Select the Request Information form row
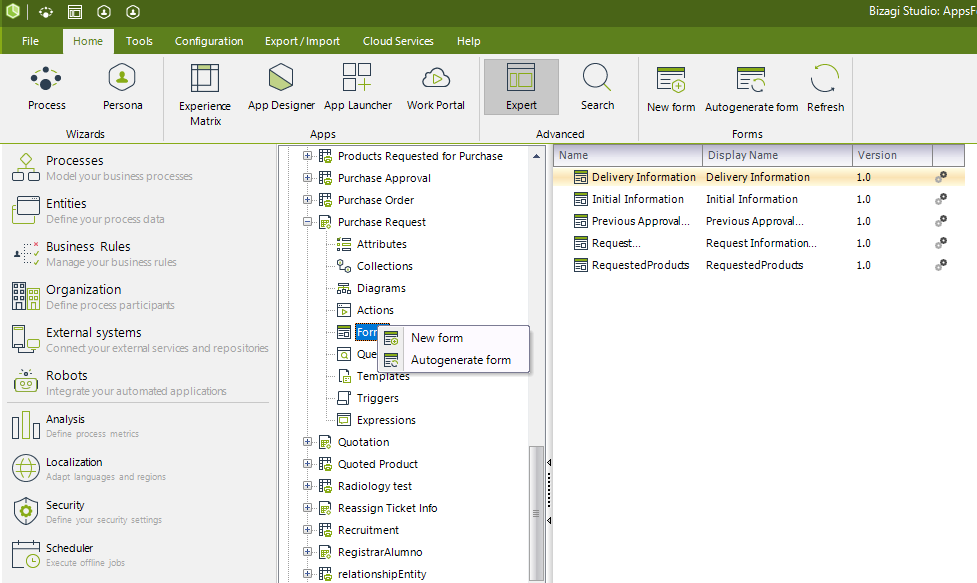The width and height of the screenshot is (977, 583). click(x=758, y=243)
